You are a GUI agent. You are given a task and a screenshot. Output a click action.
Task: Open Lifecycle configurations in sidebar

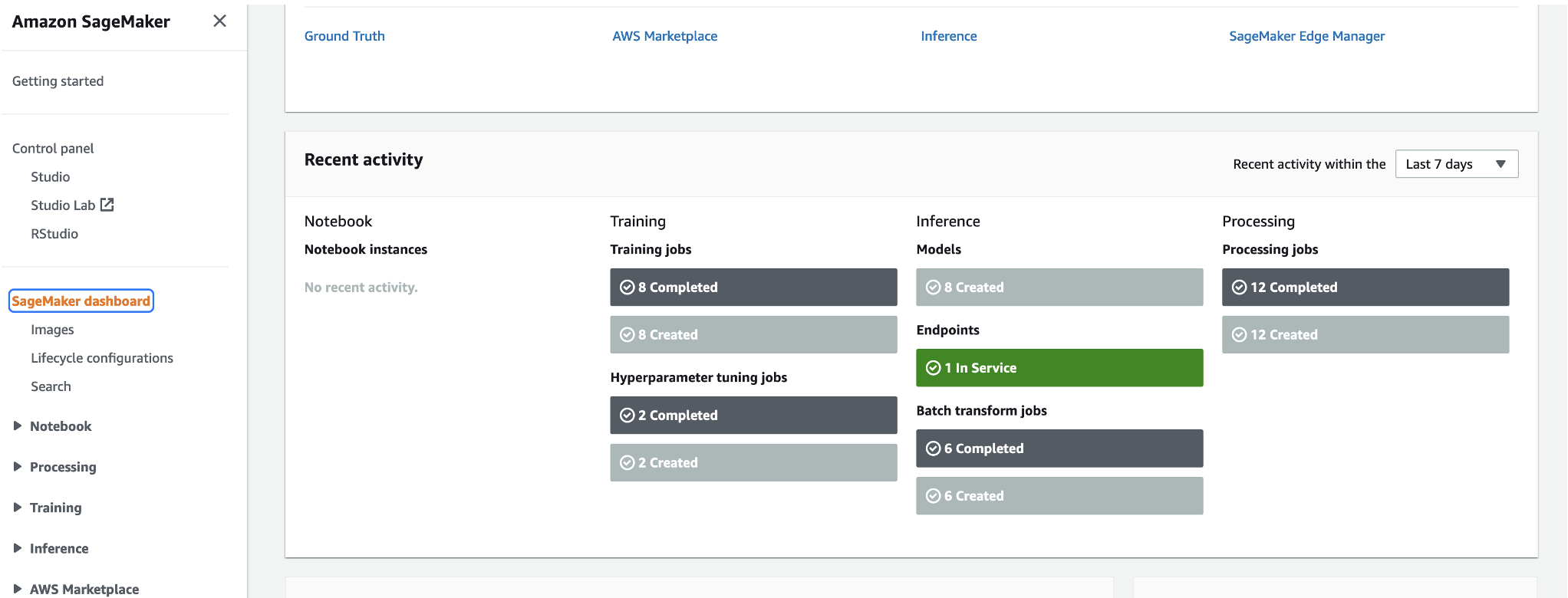102,358
